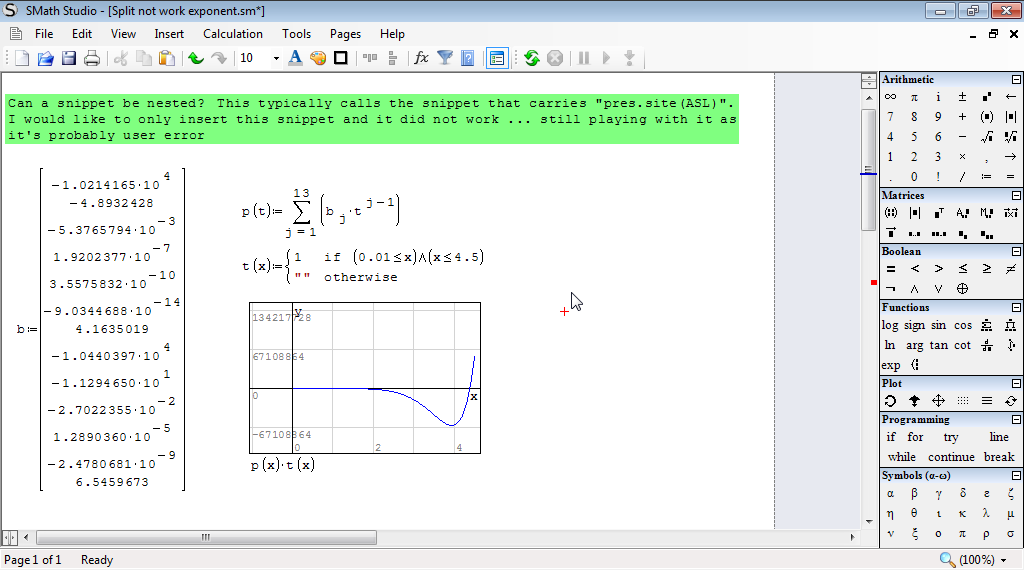This screenshot has height=570, width=1024.
Task: Insert the not-equal Boolean operator
Action: 1011,269
